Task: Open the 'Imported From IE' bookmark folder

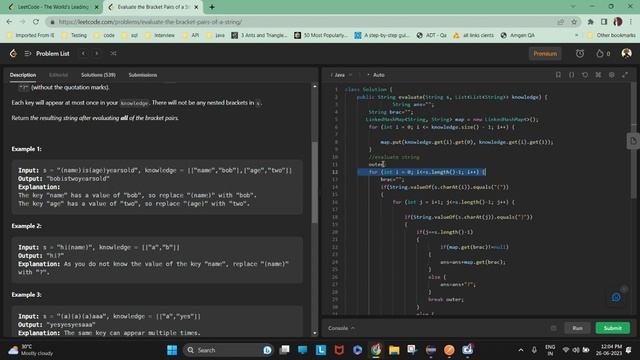Action: (31, 36)
